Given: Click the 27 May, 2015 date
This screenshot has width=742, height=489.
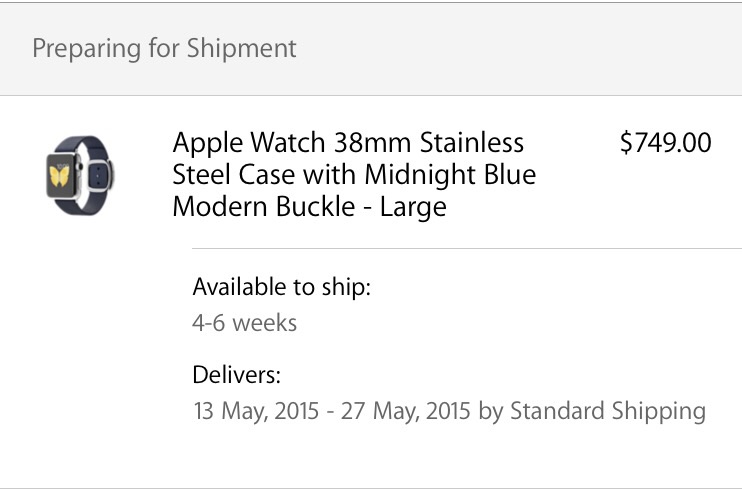Looking at the screenshot, I should (x=406, y=411).
